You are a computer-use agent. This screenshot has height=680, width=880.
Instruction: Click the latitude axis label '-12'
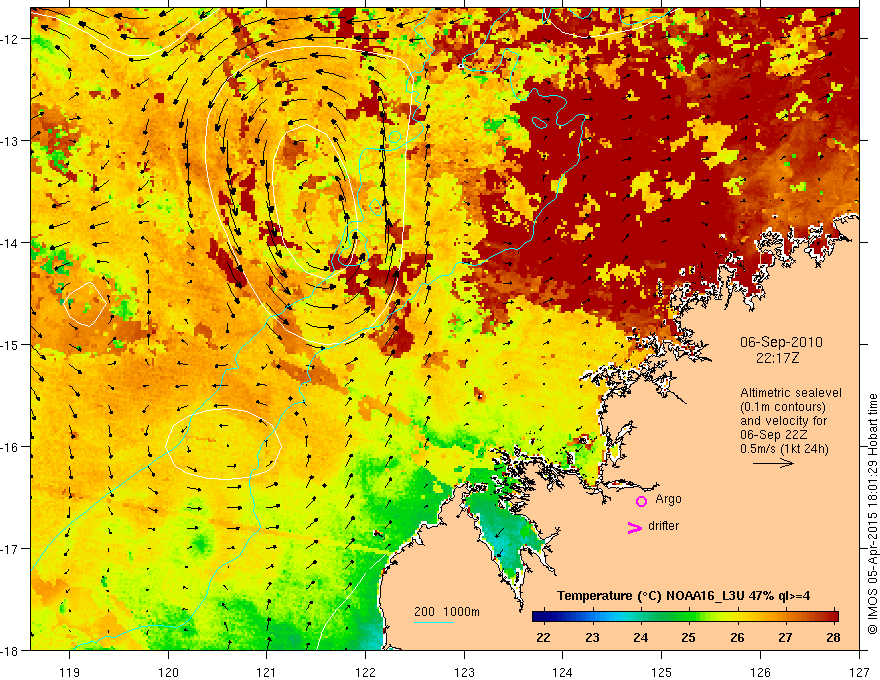point(10,39)
